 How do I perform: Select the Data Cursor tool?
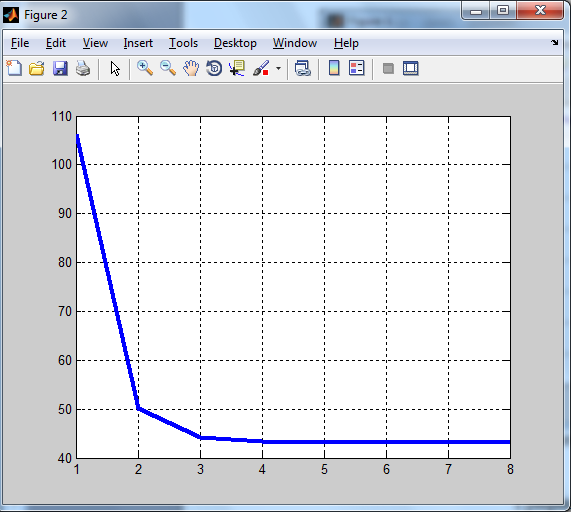pos(237,68)
